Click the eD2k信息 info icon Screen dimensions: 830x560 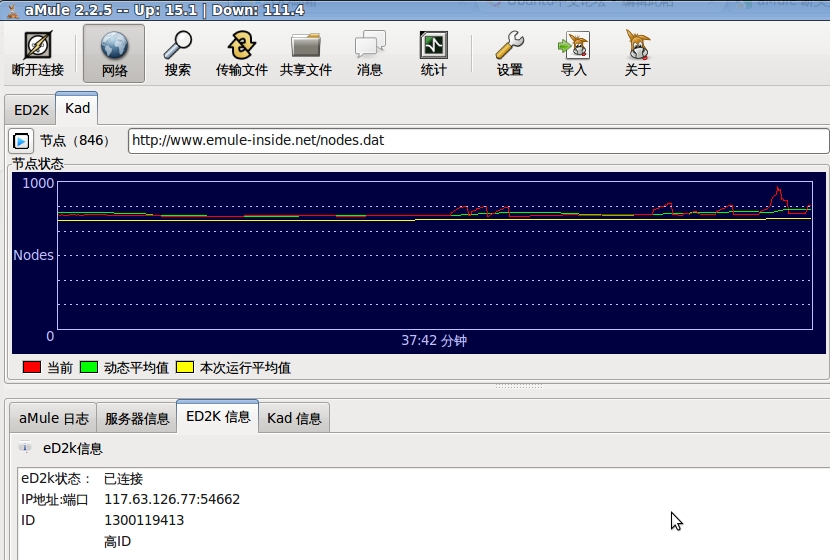click(25, 447)
